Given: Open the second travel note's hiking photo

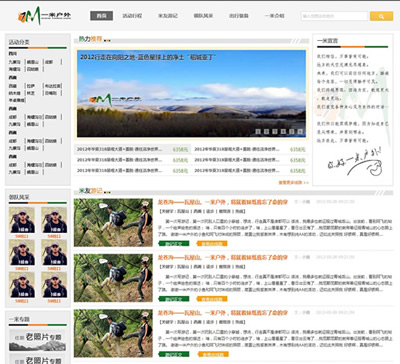Looking at the screenshot, I should 113,278.
